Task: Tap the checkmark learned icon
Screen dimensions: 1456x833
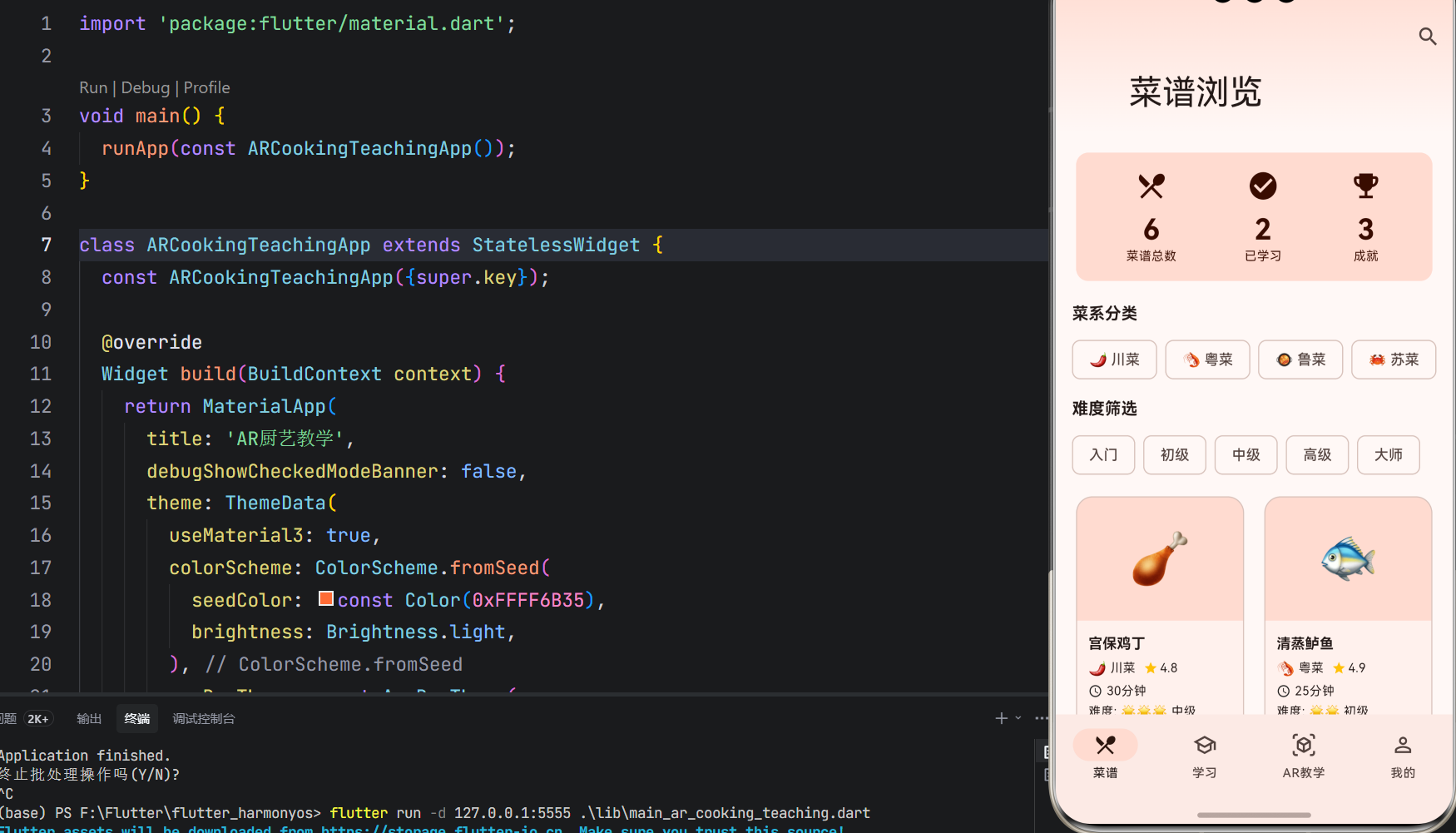Action: click(x=1263, y=186)
